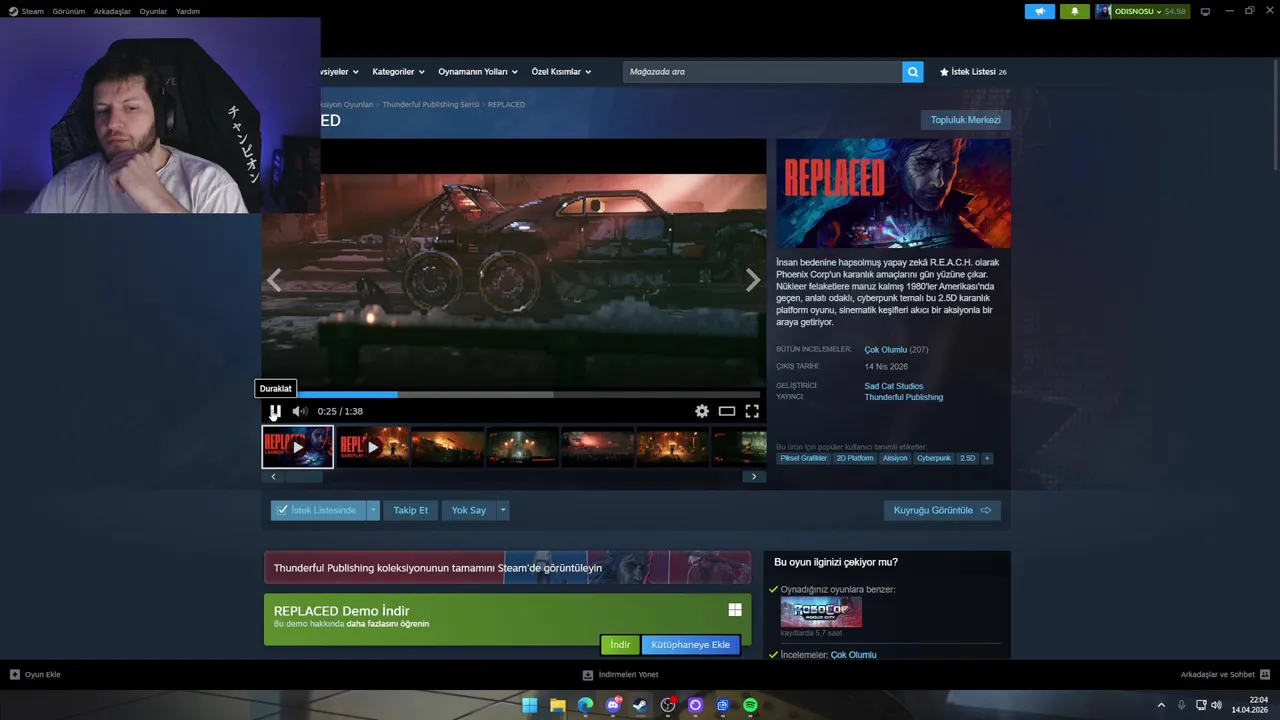This screenshot has height=720, width=1280.
Task: Toggle İstek Listesinde wishlist checkbox button
Action: pyautogui.click(x=318, y=510)
